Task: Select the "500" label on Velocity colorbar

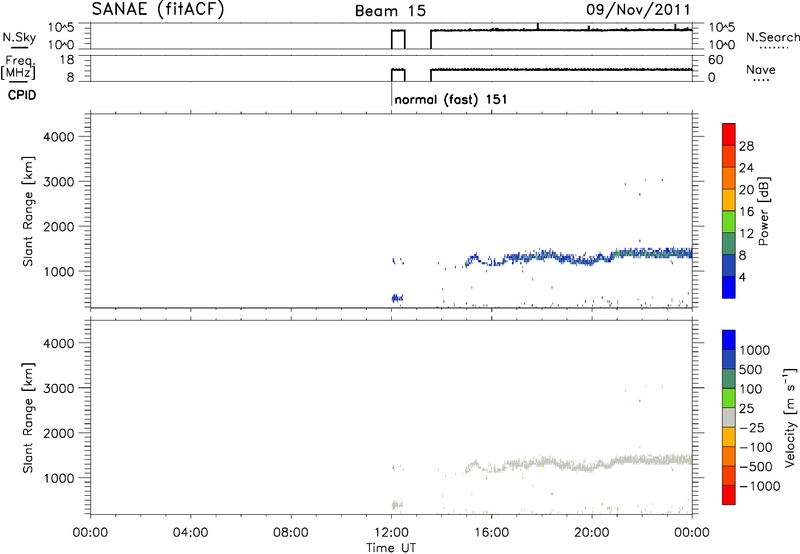Action: click(x=750, y=369)
